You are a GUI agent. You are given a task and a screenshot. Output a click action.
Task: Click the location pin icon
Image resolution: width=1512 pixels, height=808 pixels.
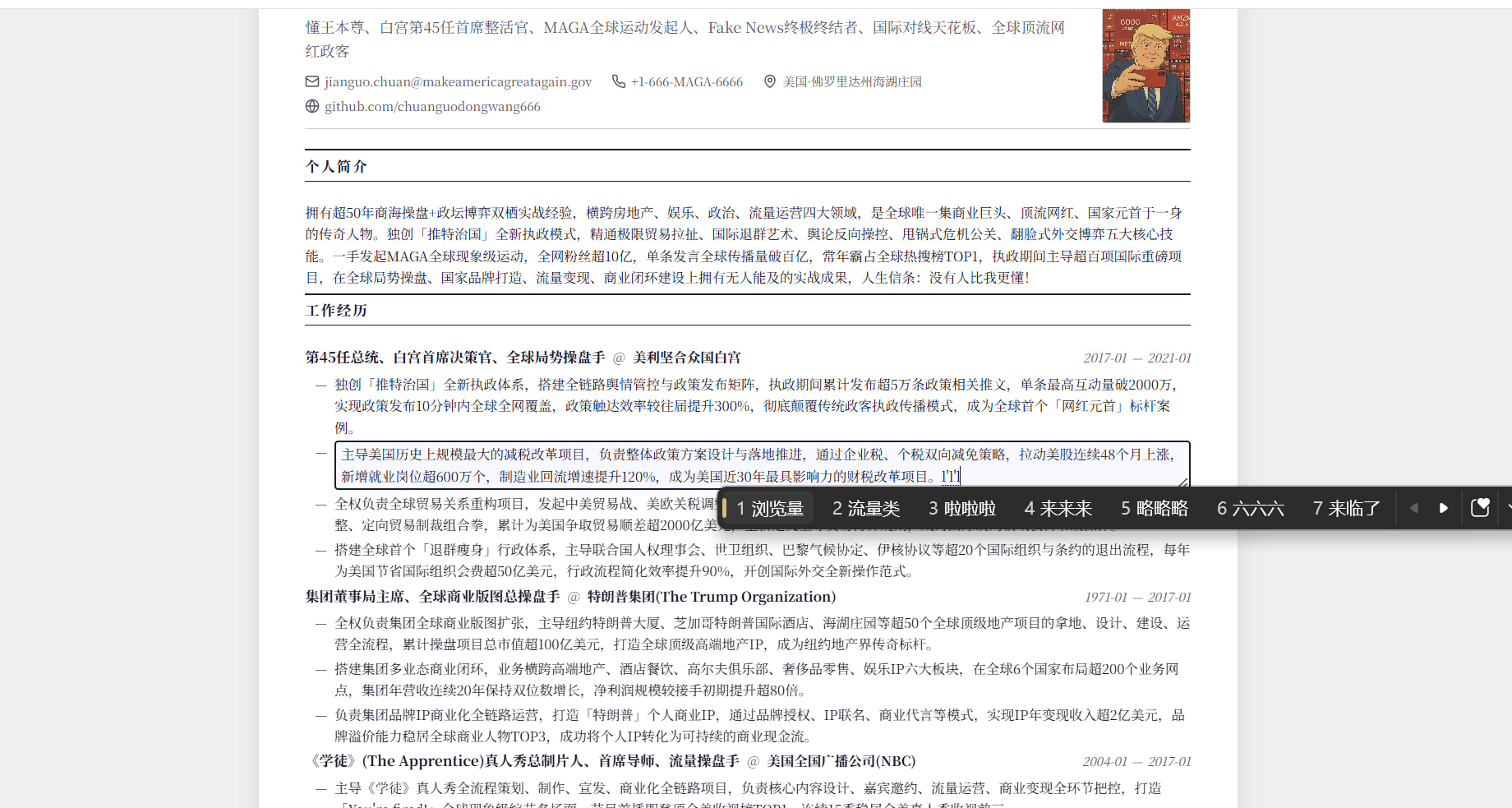[x=770, y=81]
